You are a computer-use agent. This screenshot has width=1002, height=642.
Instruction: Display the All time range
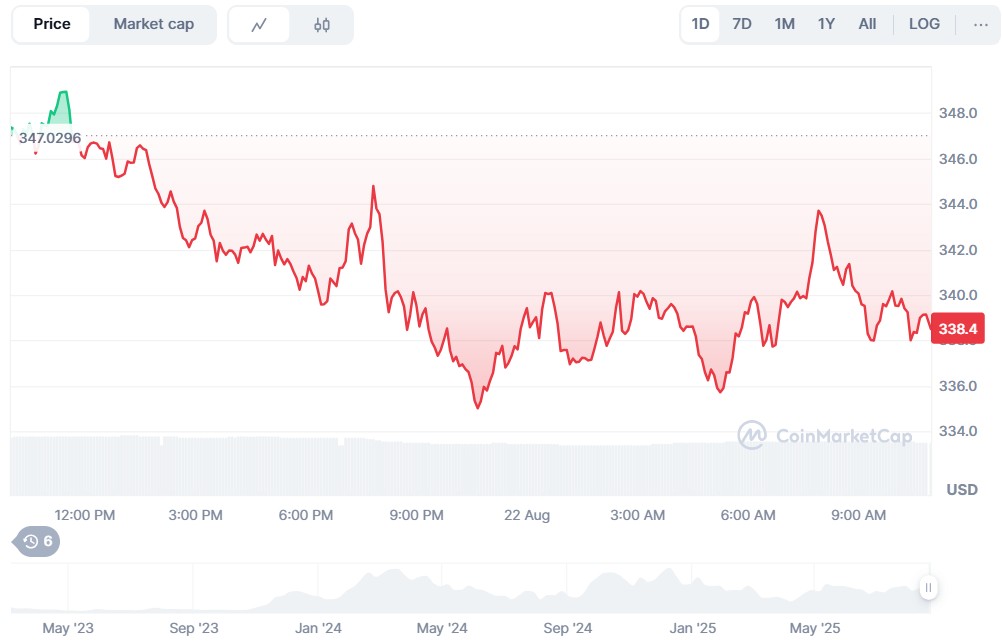coord(867,24)
